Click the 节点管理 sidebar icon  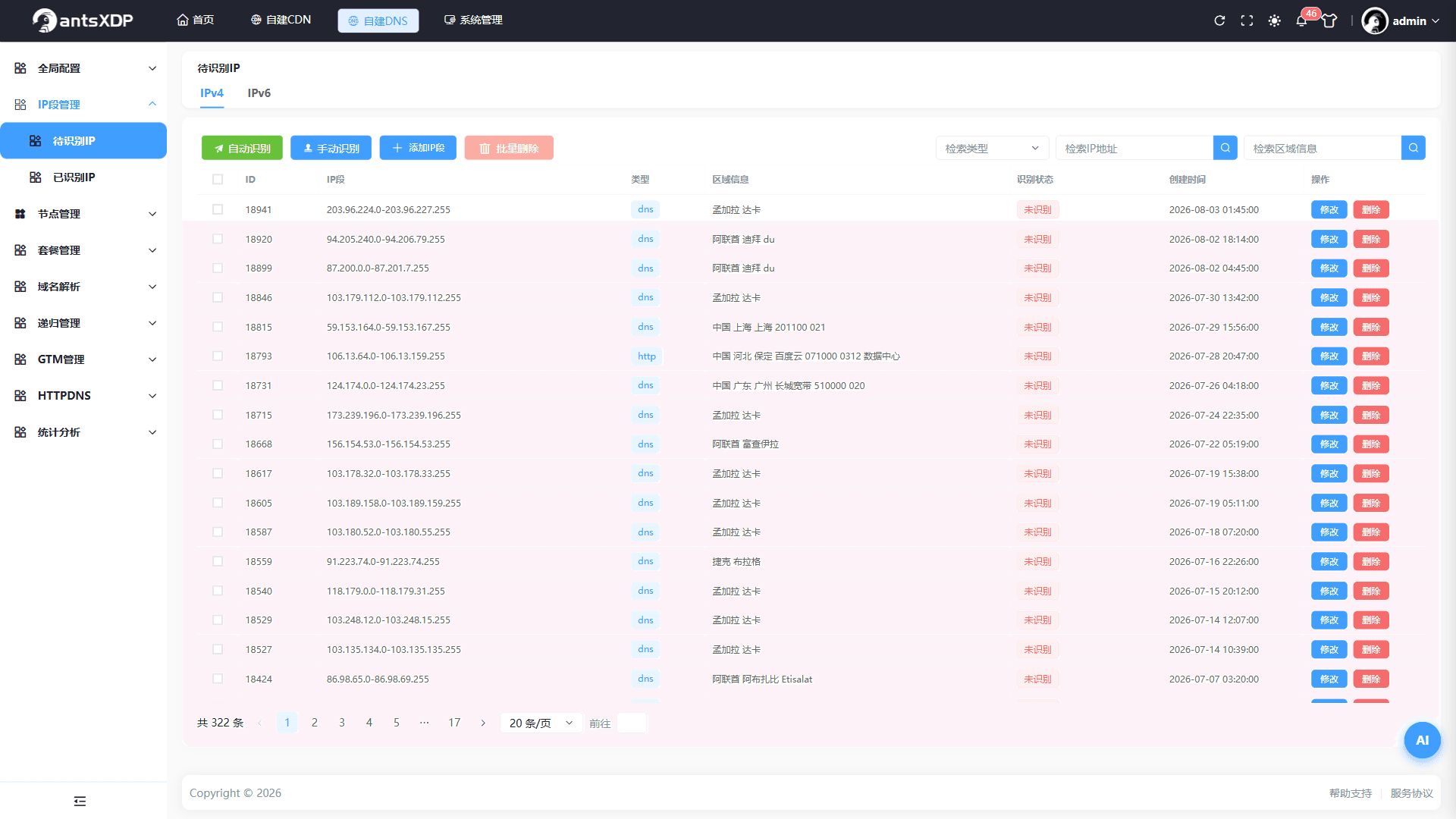(20, 214)
